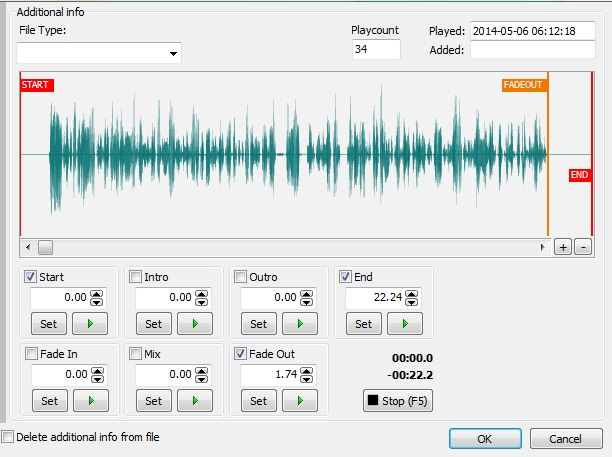Viewport: 612px width, 457px height.
Task: Play from the Fade Out point
Action: tap(300, 400)
